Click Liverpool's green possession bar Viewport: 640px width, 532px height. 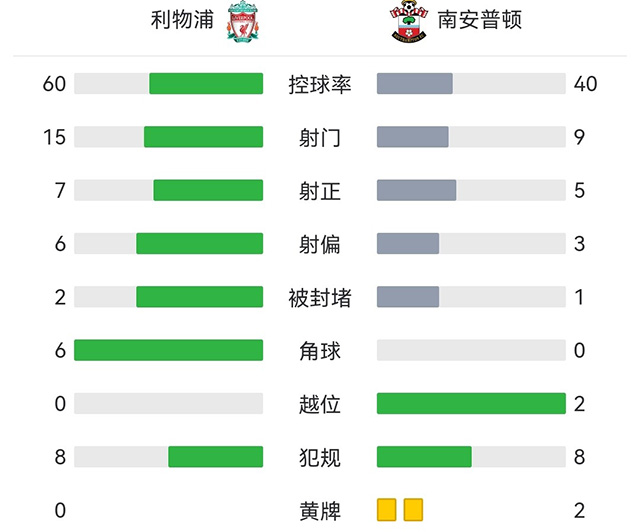pyautogui.click(x=206, y=84)
